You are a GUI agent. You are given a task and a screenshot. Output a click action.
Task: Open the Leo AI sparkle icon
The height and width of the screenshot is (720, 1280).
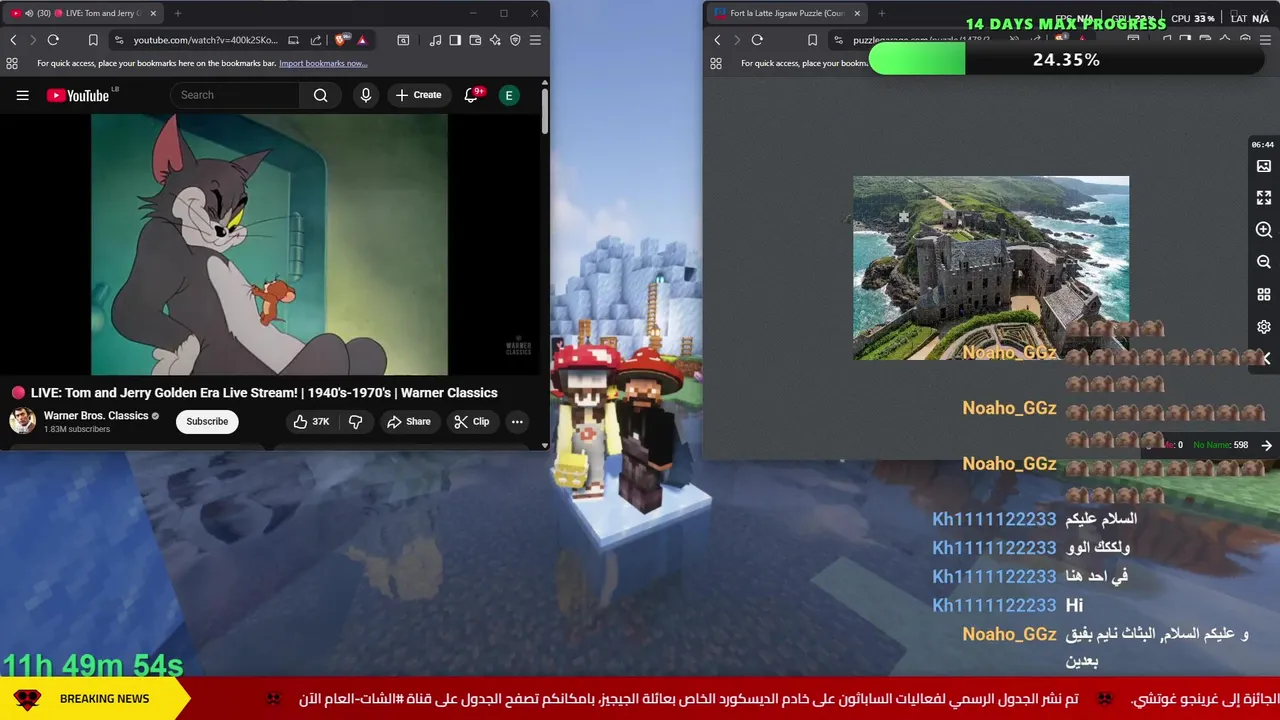pos(495,40)
